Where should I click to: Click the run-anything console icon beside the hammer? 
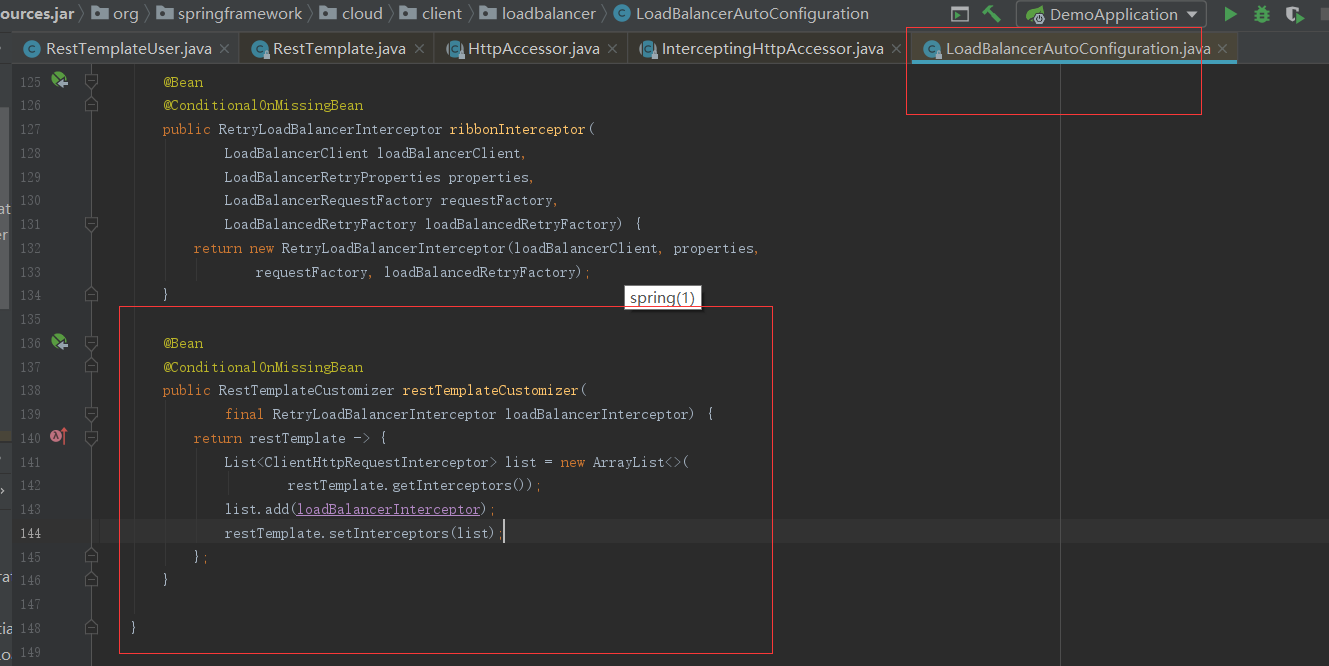click(x=960, y=14)
